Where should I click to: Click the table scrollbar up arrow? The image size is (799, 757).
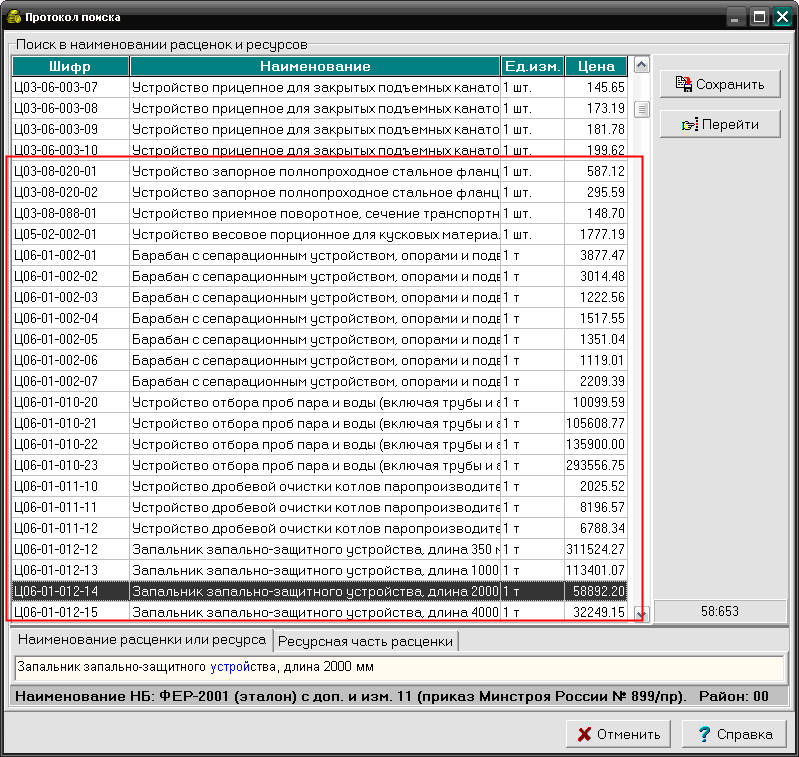[642, 65]
